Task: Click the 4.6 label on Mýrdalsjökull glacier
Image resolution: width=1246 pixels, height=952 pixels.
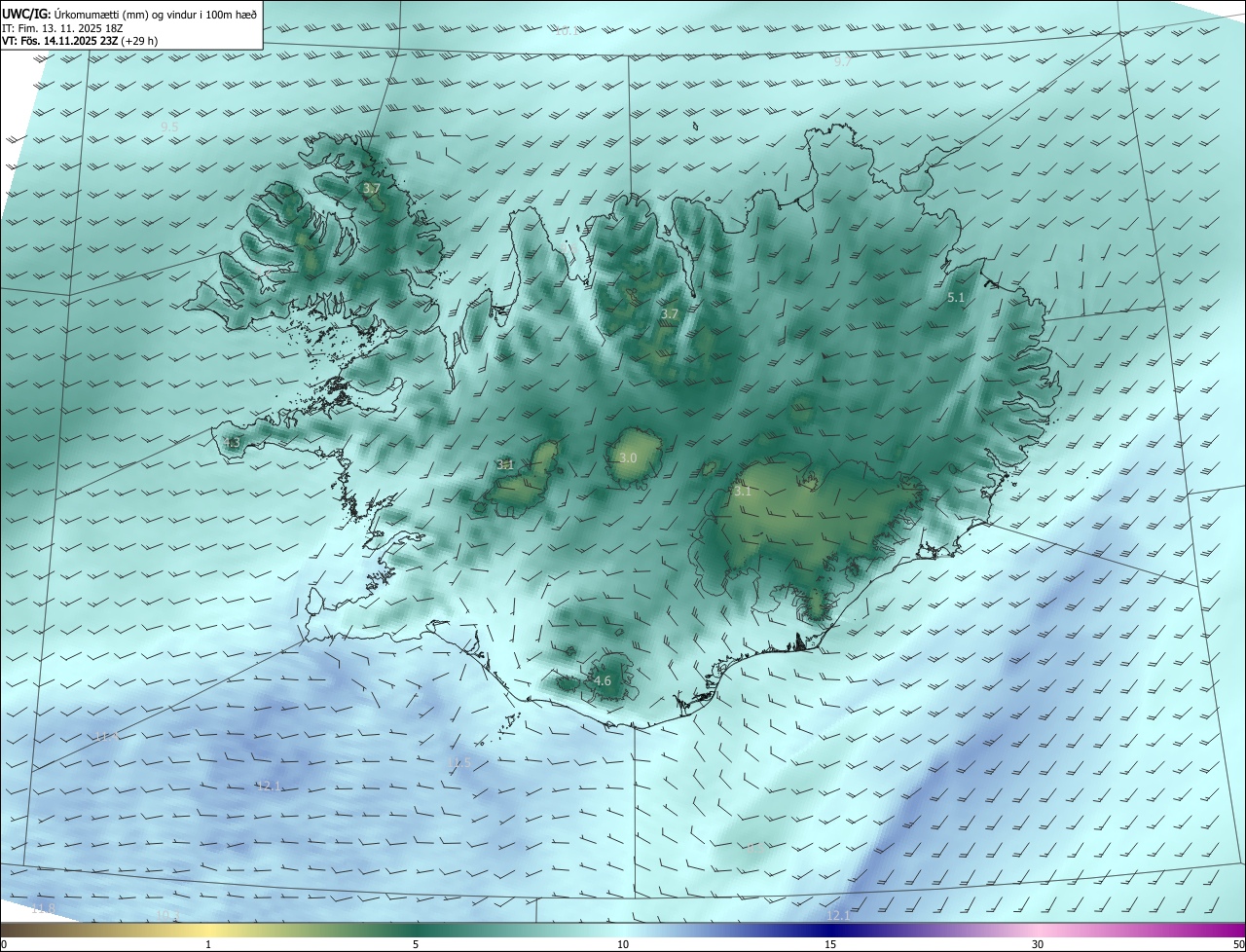Action: (x=603, y=680)
